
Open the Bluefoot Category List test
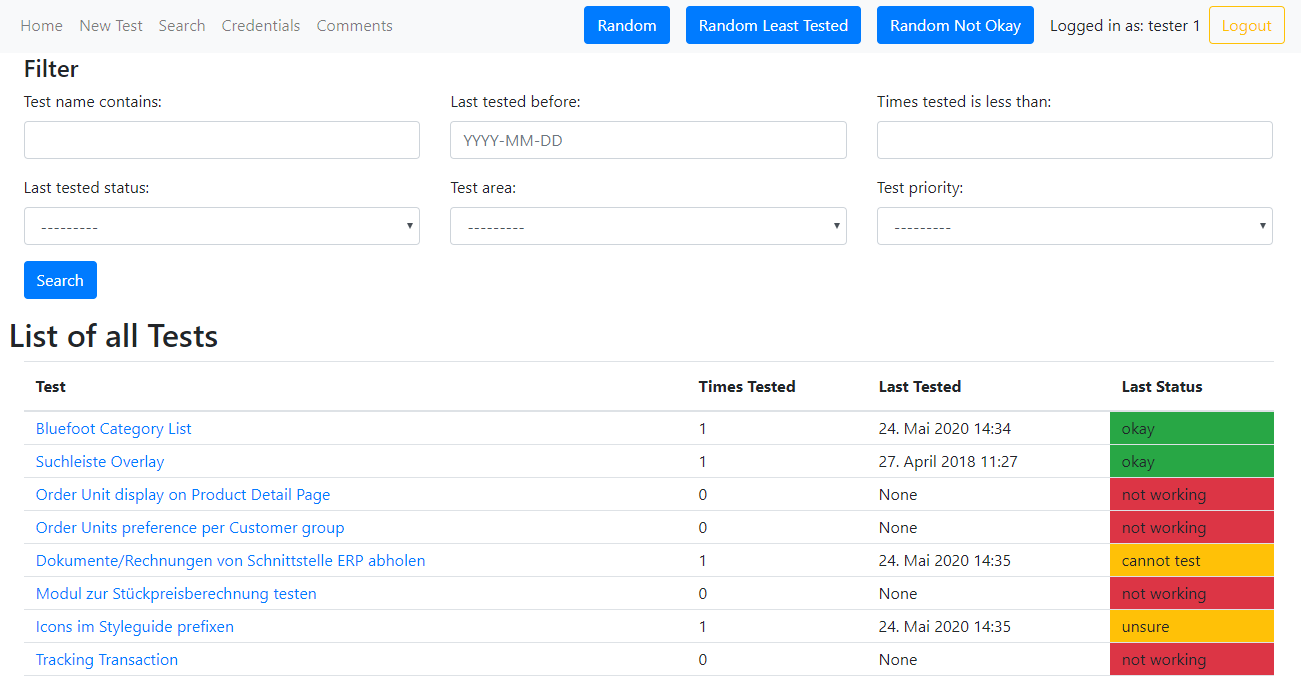click(x=113, y=429)
